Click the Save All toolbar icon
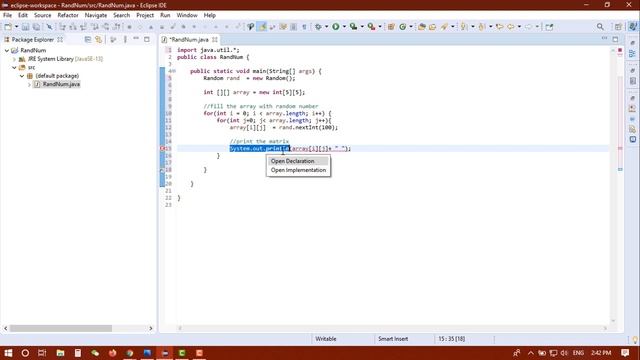This screenshot has height=360, width=640. (x=36, y=27)
